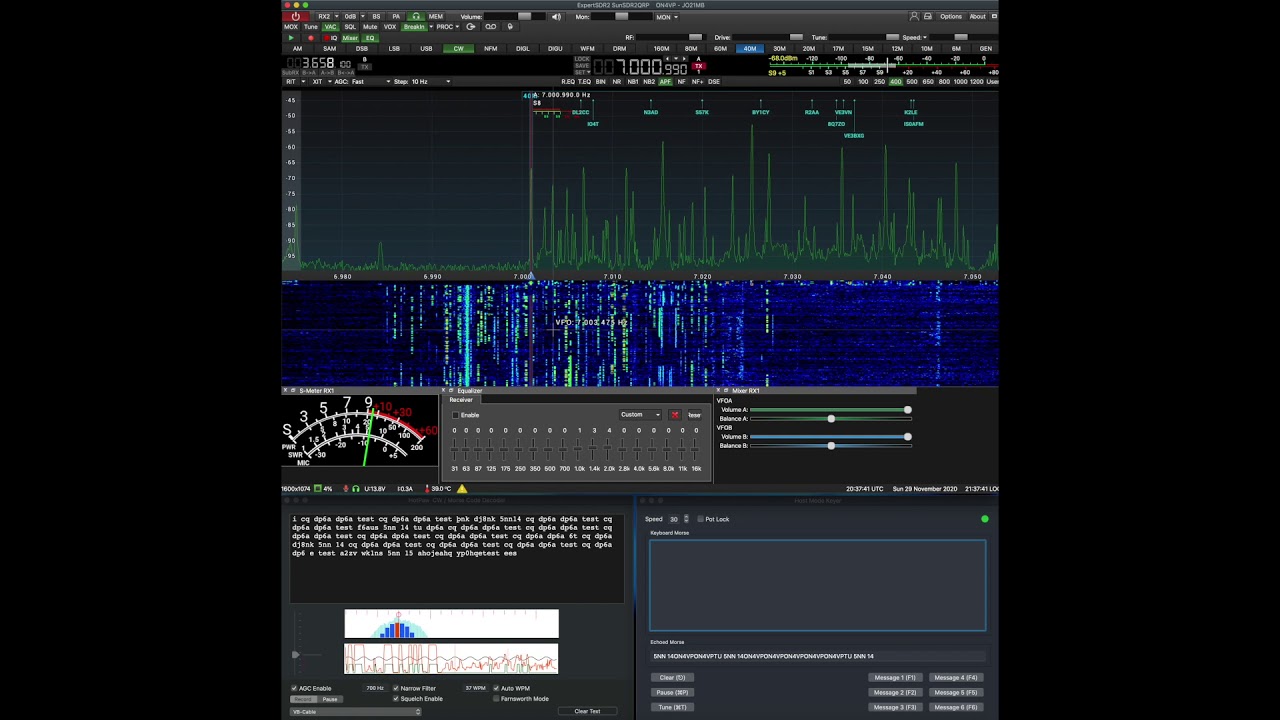Click the Keyboard Morse text area

click(x=818, y=586)
